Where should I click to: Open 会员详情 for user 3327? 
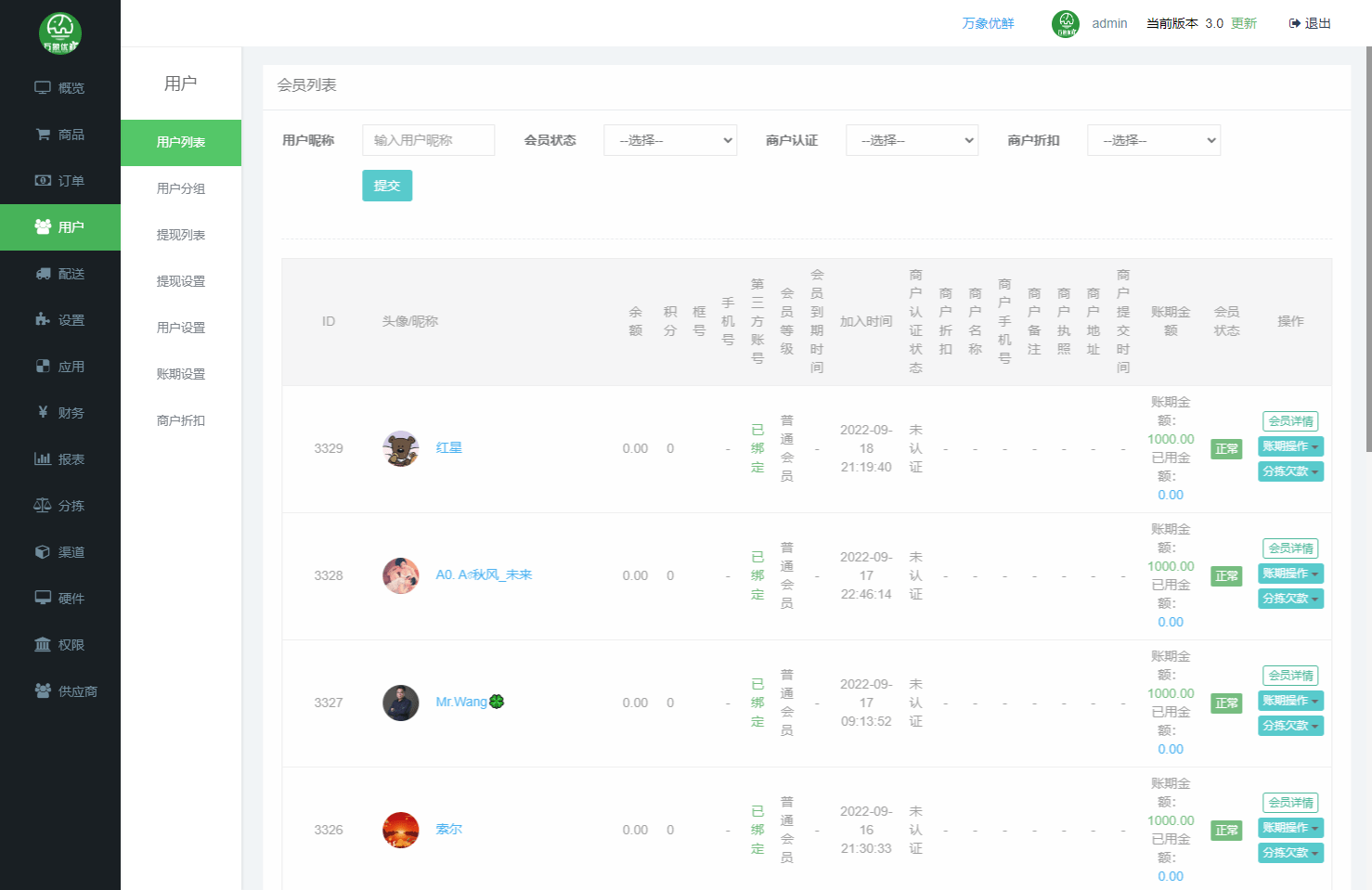tap(1290, 676)
